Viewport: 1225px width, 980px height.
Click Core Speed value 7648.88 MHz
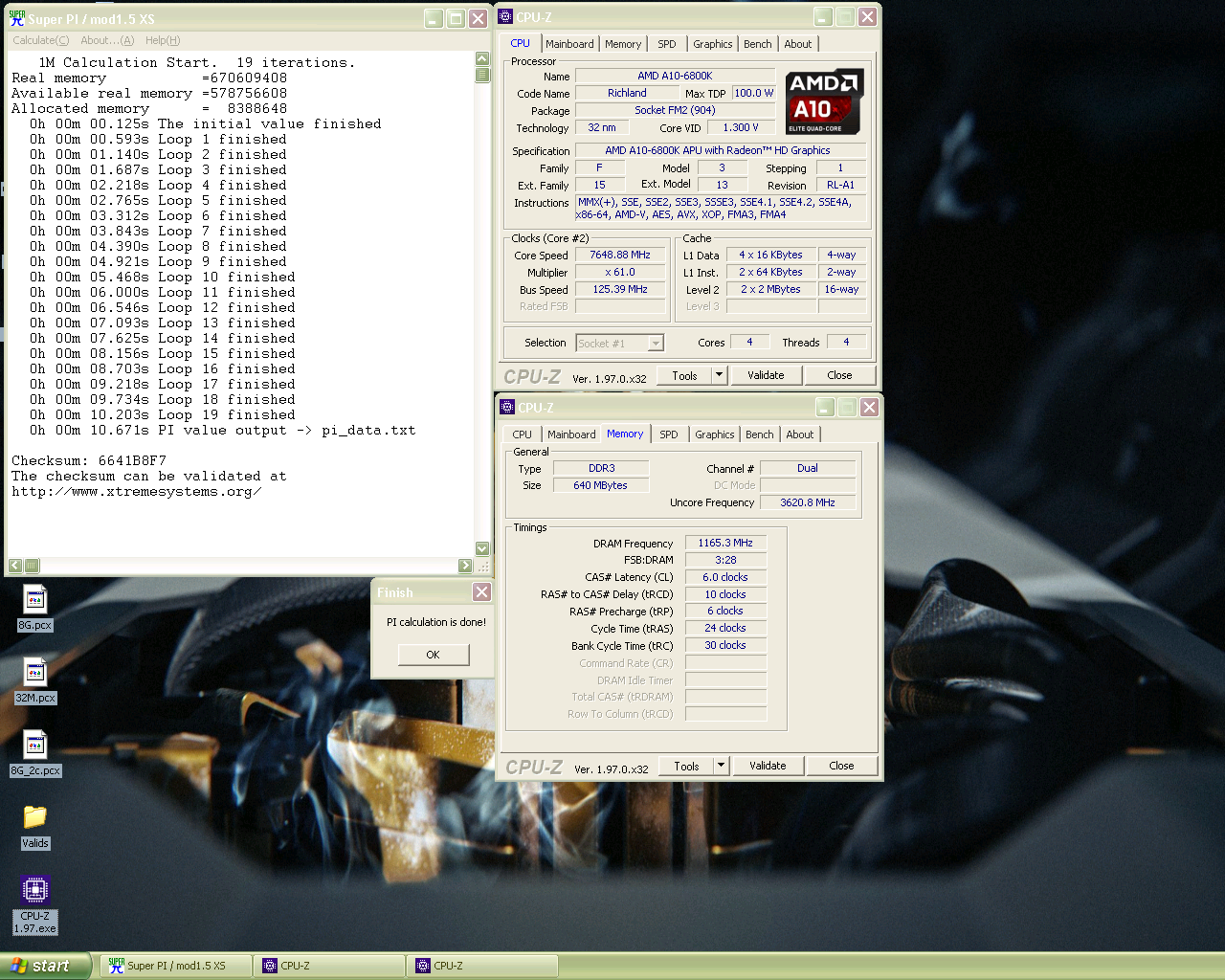(620, 256)
